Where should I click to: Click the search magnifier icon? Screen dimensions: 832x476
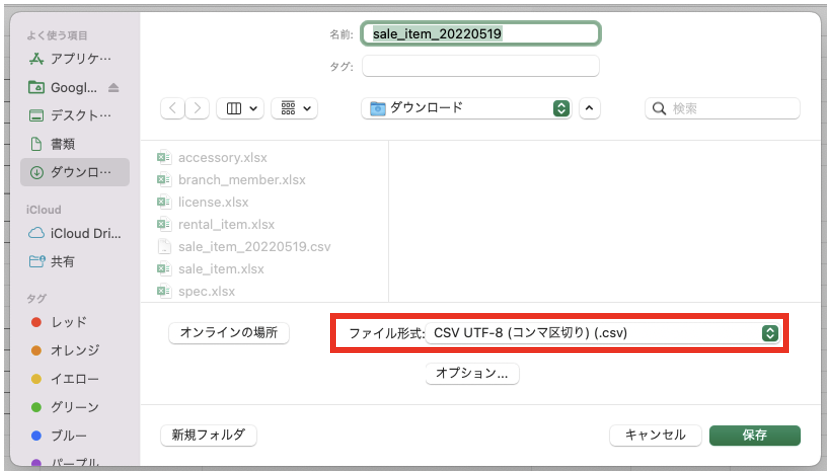[659, 108]
